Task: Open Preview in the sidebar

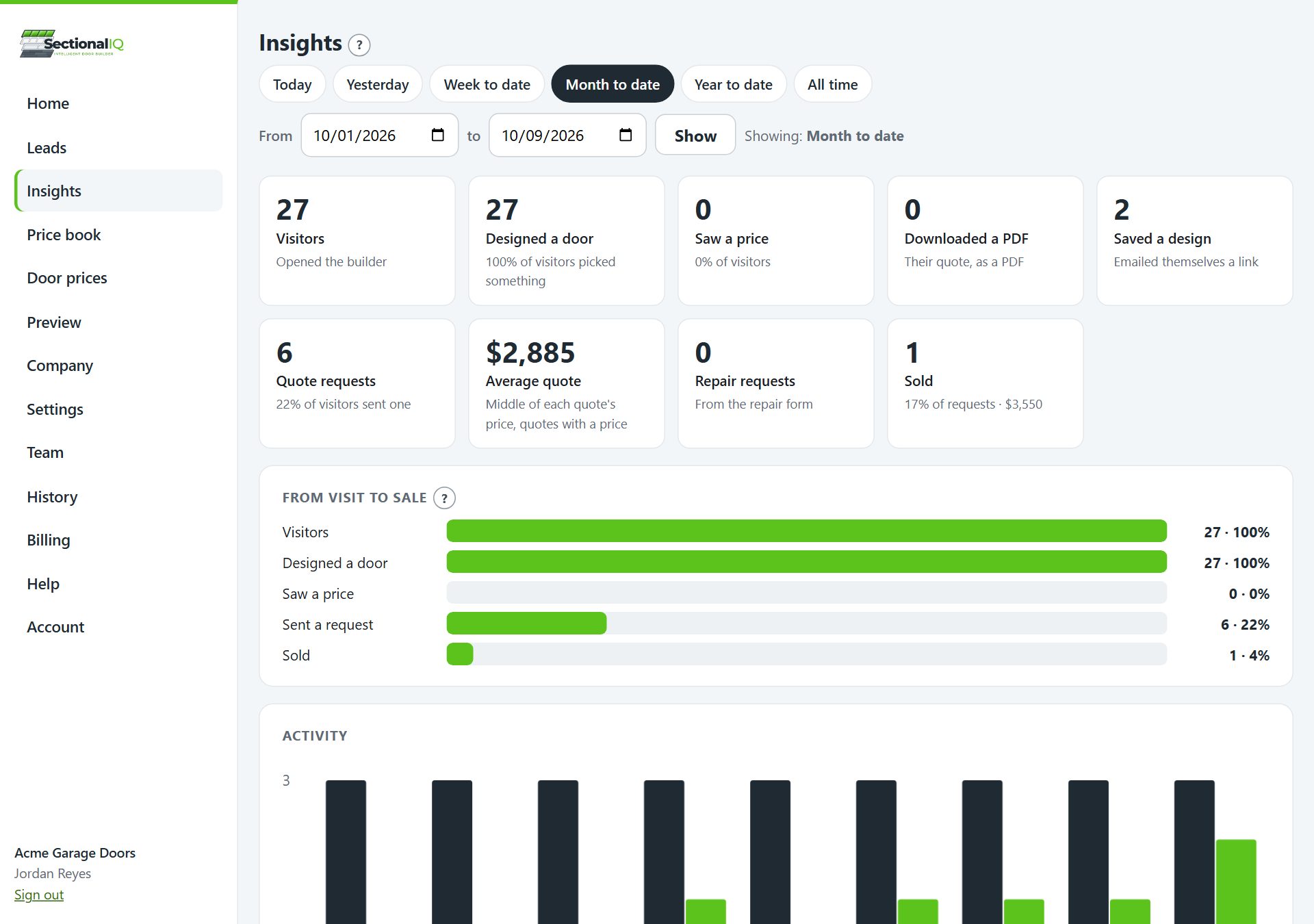Action: coord(118,322)
